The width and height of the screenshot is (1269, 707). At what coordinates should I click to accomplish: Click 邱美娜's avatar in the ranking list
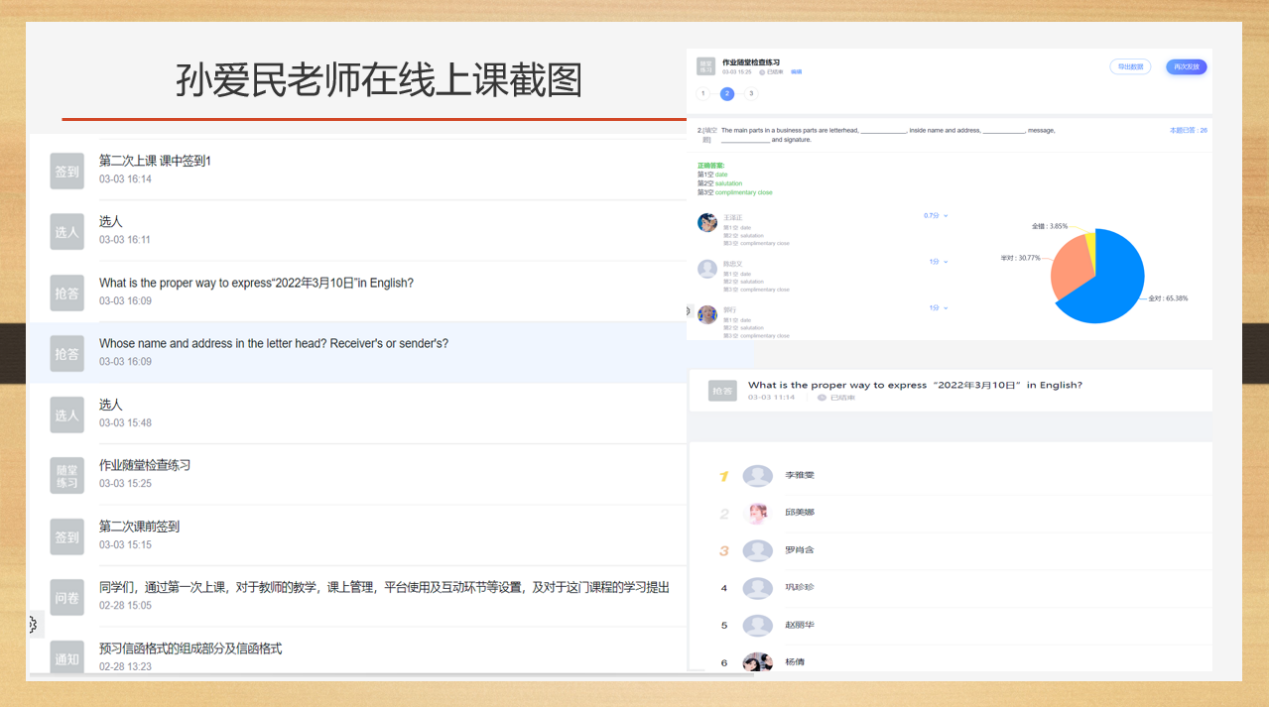[x=758, y=513]
